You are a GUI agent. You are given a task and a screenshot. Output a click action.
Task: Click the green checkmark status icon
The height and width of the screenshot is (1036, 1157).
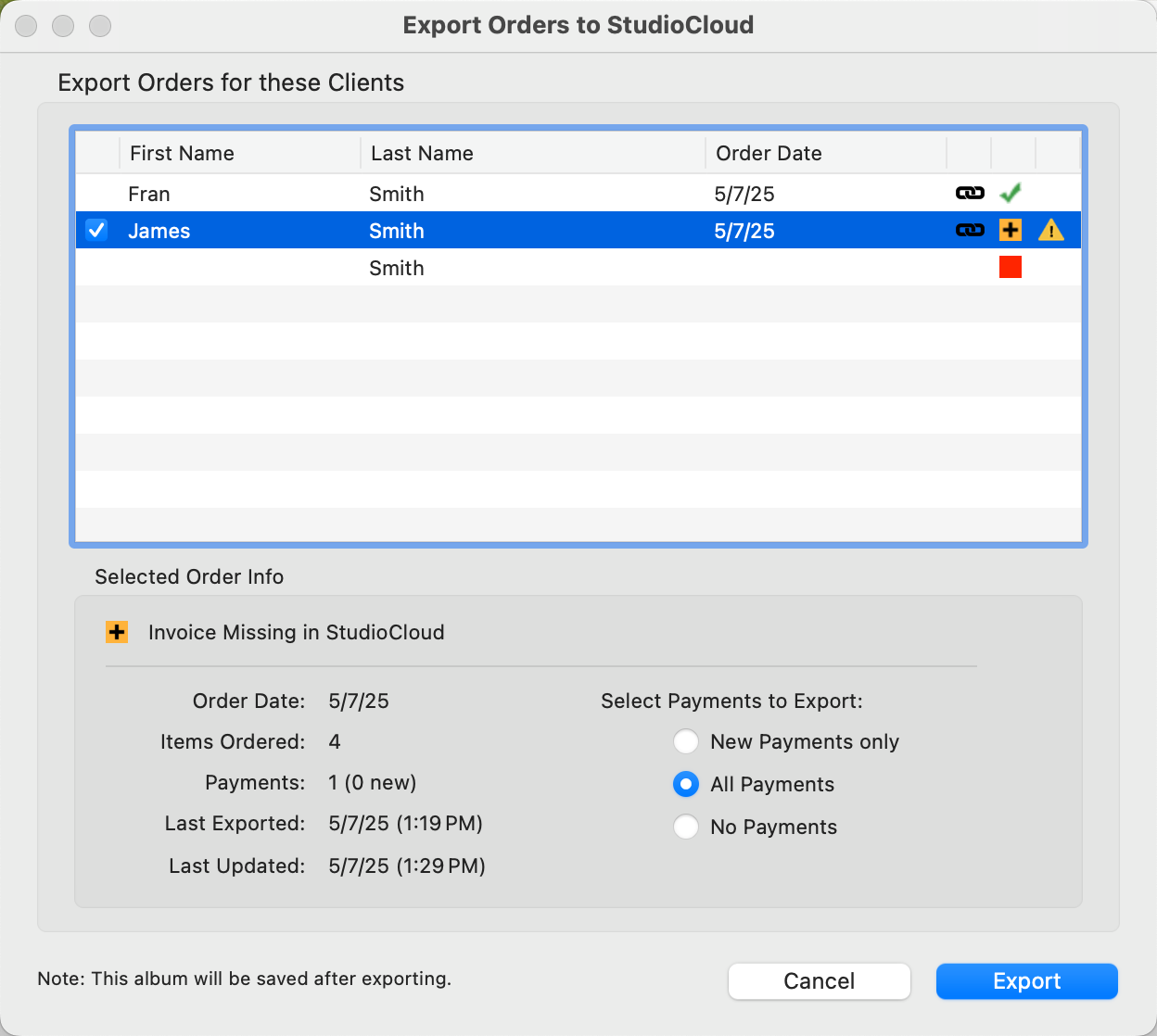click(x=1011, y=193)
